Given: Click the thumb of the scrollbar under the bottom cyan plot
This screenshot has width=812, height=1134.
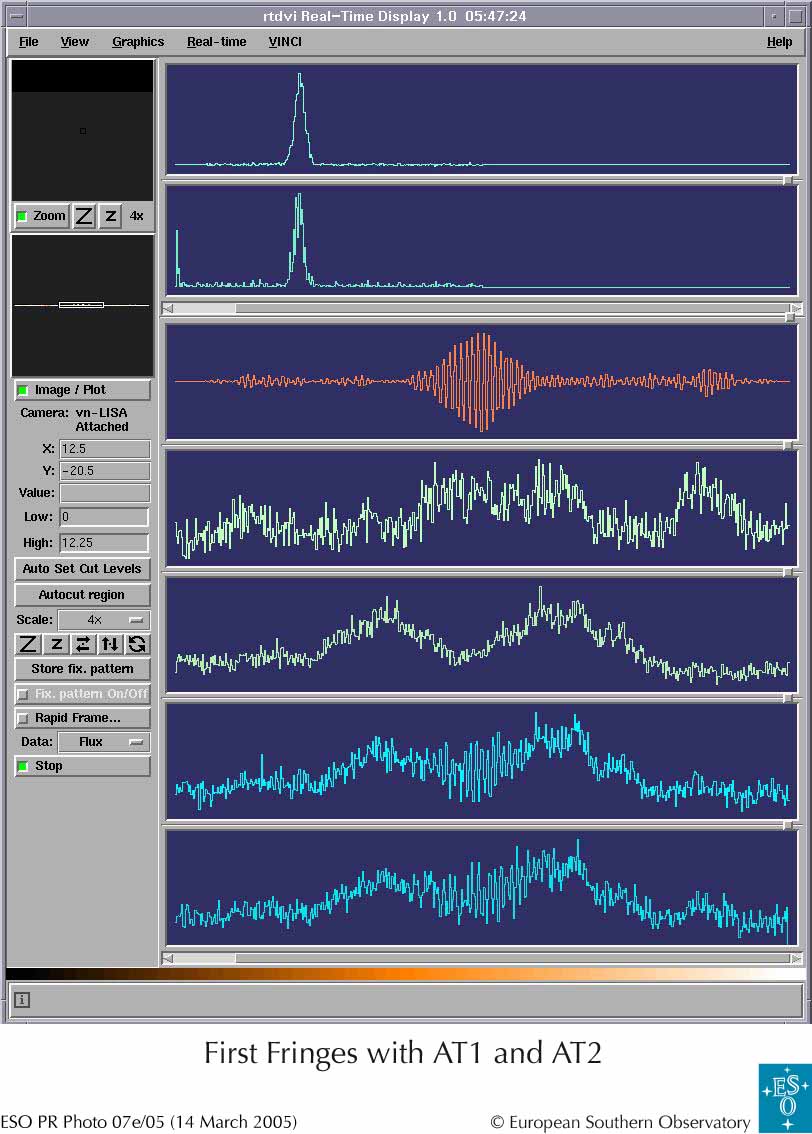Looking at the screenshot, I should pos(205,958).
